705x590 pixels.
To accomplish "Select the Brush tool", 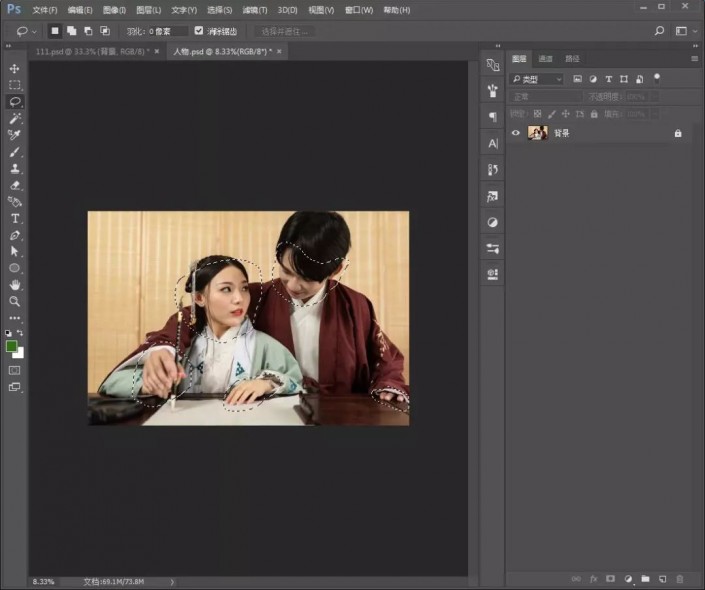I will [14, 152].
